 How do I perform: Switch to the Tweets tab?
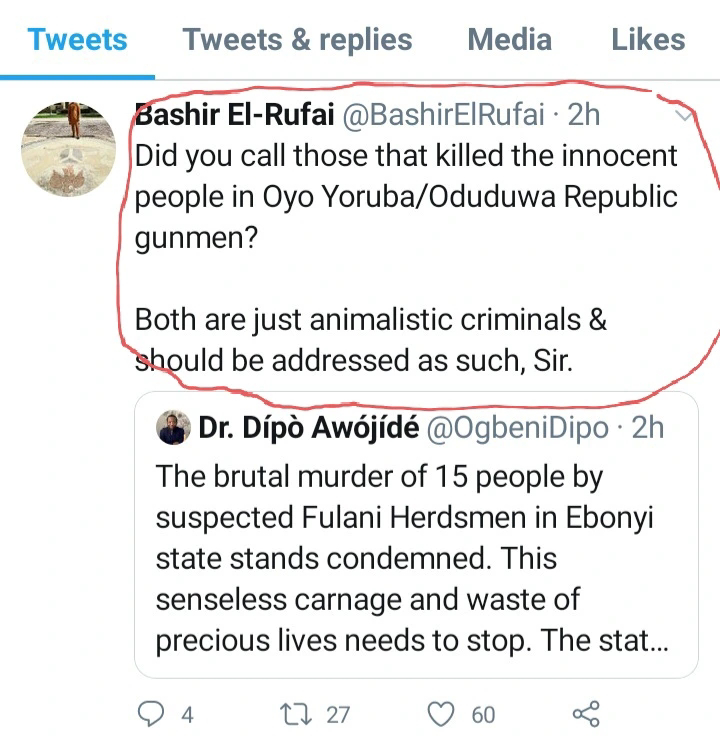click(77, 40)
